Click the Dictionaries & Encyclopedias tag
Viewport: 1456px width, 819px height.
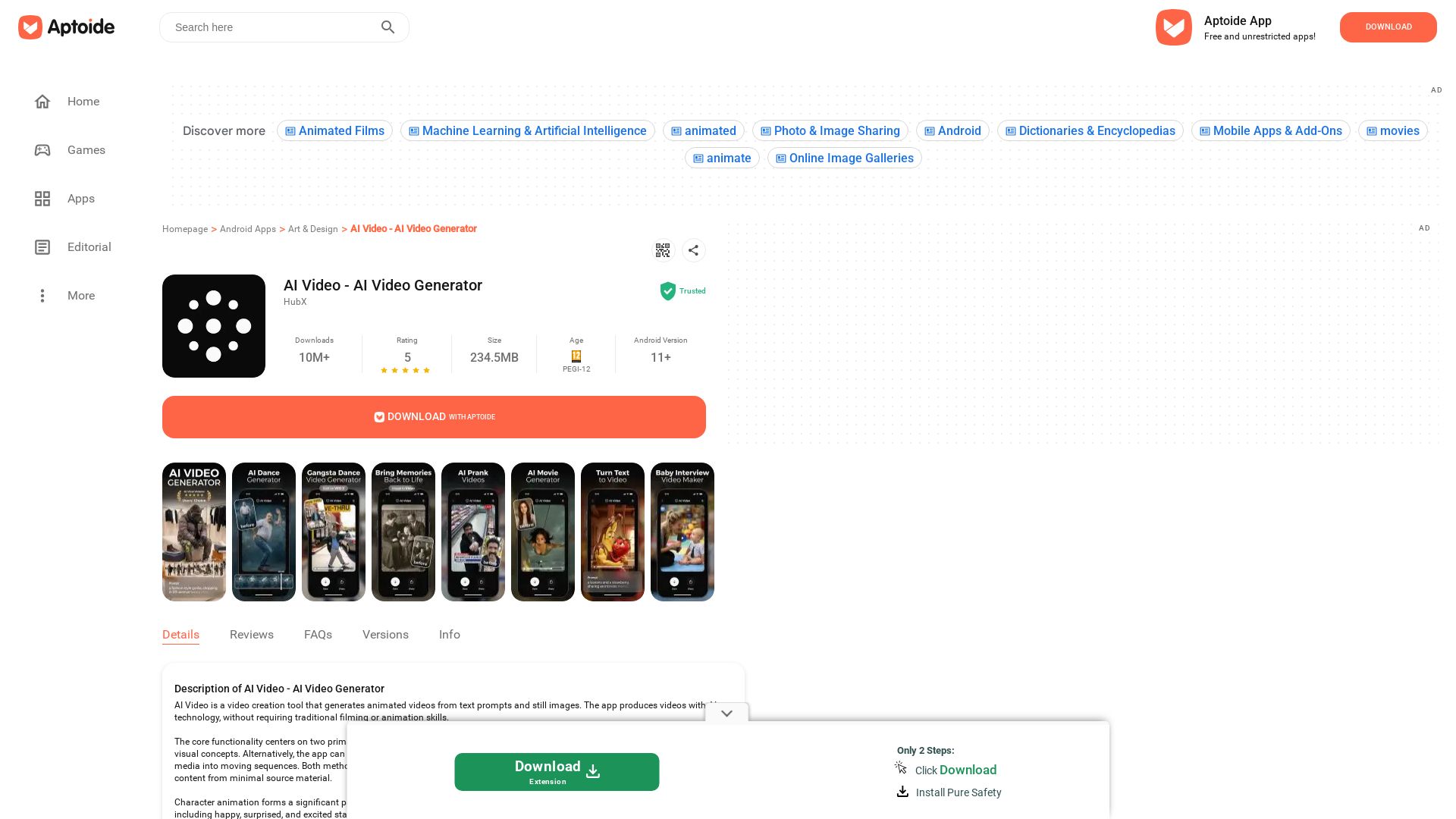1090,131
